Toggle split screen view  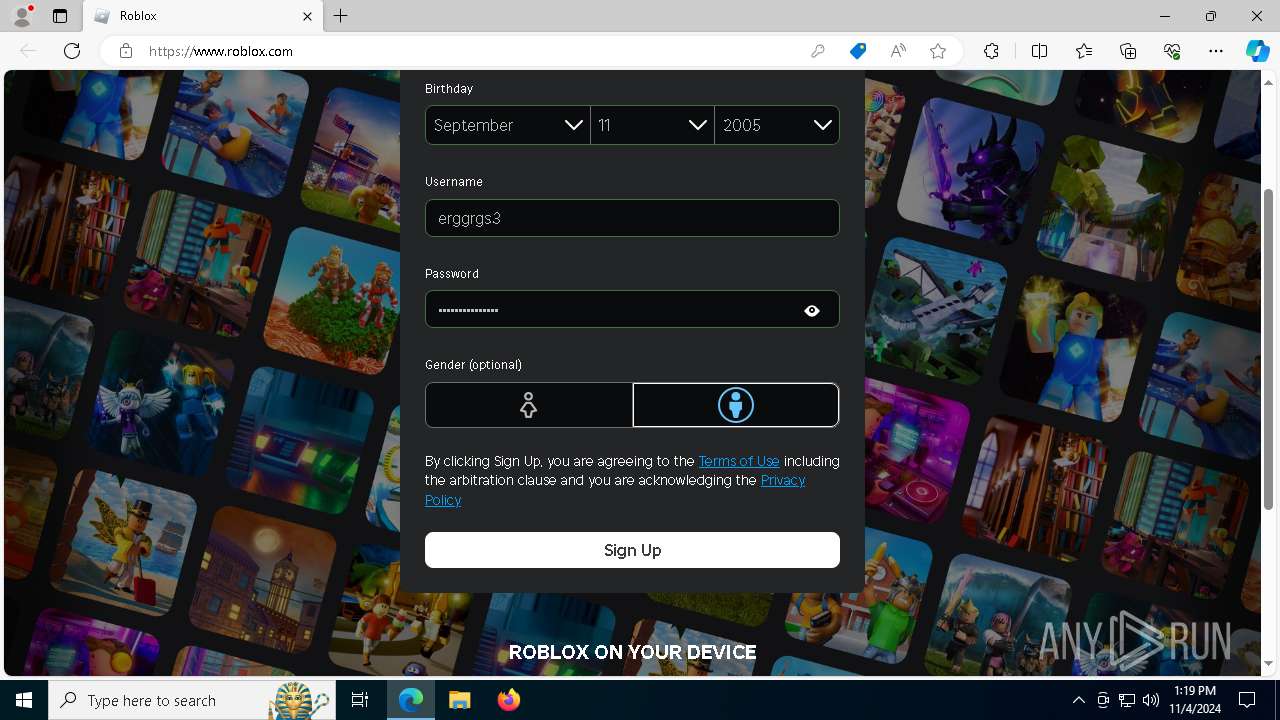pyautogui.click(x=1039, y=51)
